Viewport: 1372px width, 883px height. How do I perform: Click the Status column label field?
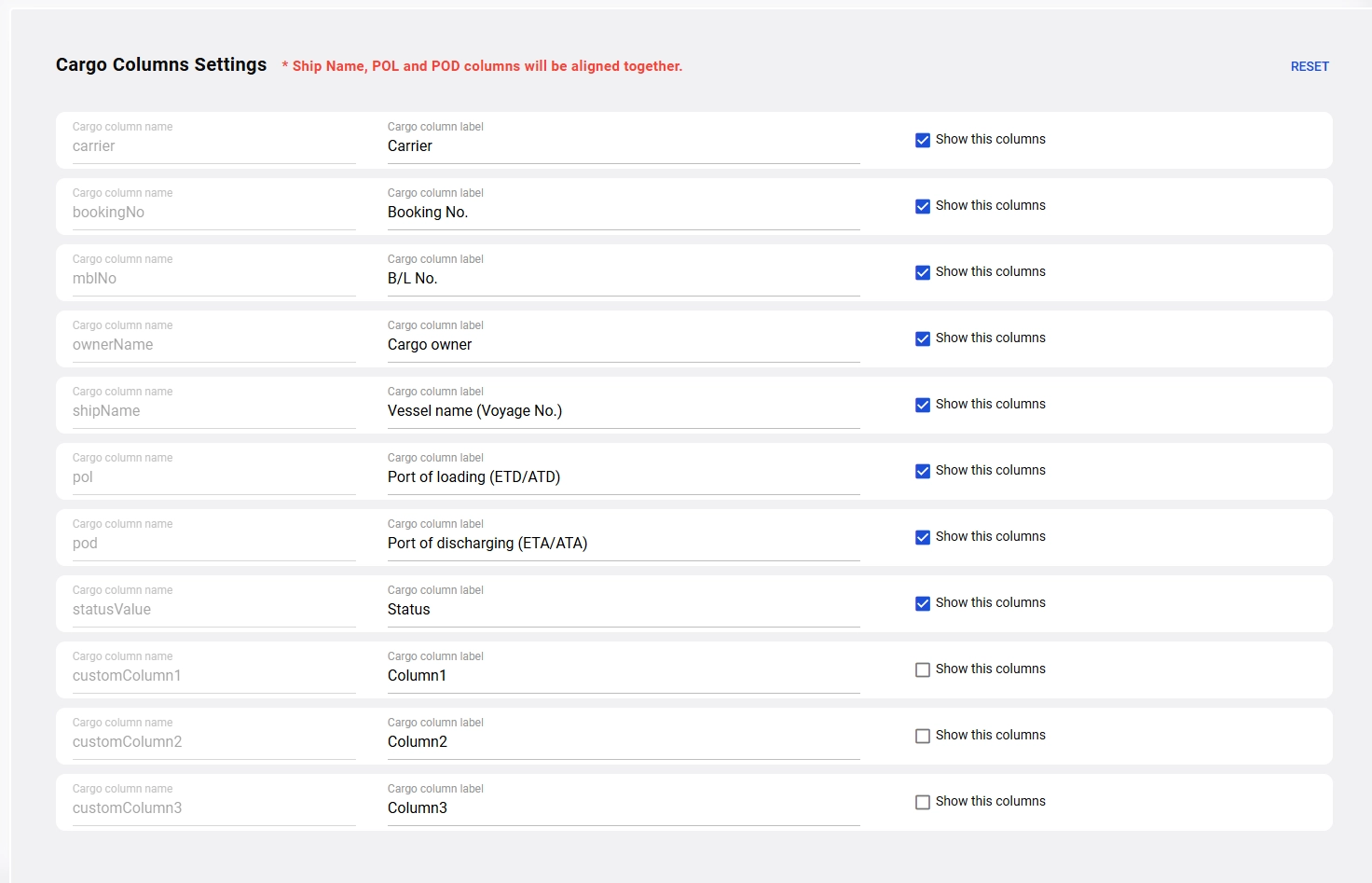click(x=623, y=610)
